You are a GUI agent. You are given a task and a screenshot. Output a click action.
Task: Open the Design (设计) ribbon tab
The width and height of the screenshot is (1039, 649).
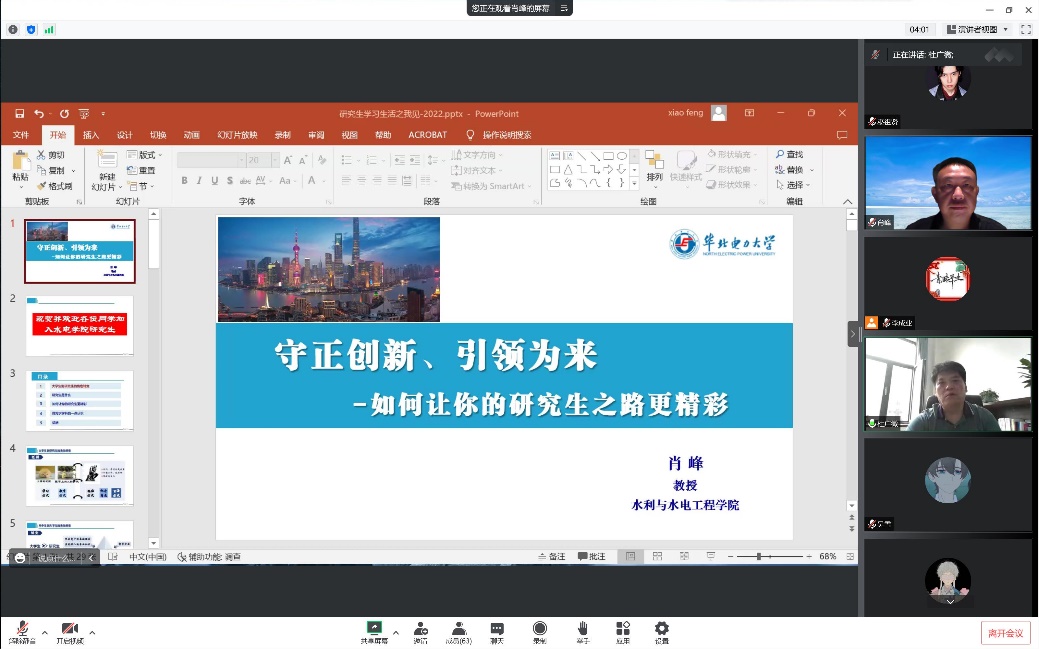click(x=124, y=135)
